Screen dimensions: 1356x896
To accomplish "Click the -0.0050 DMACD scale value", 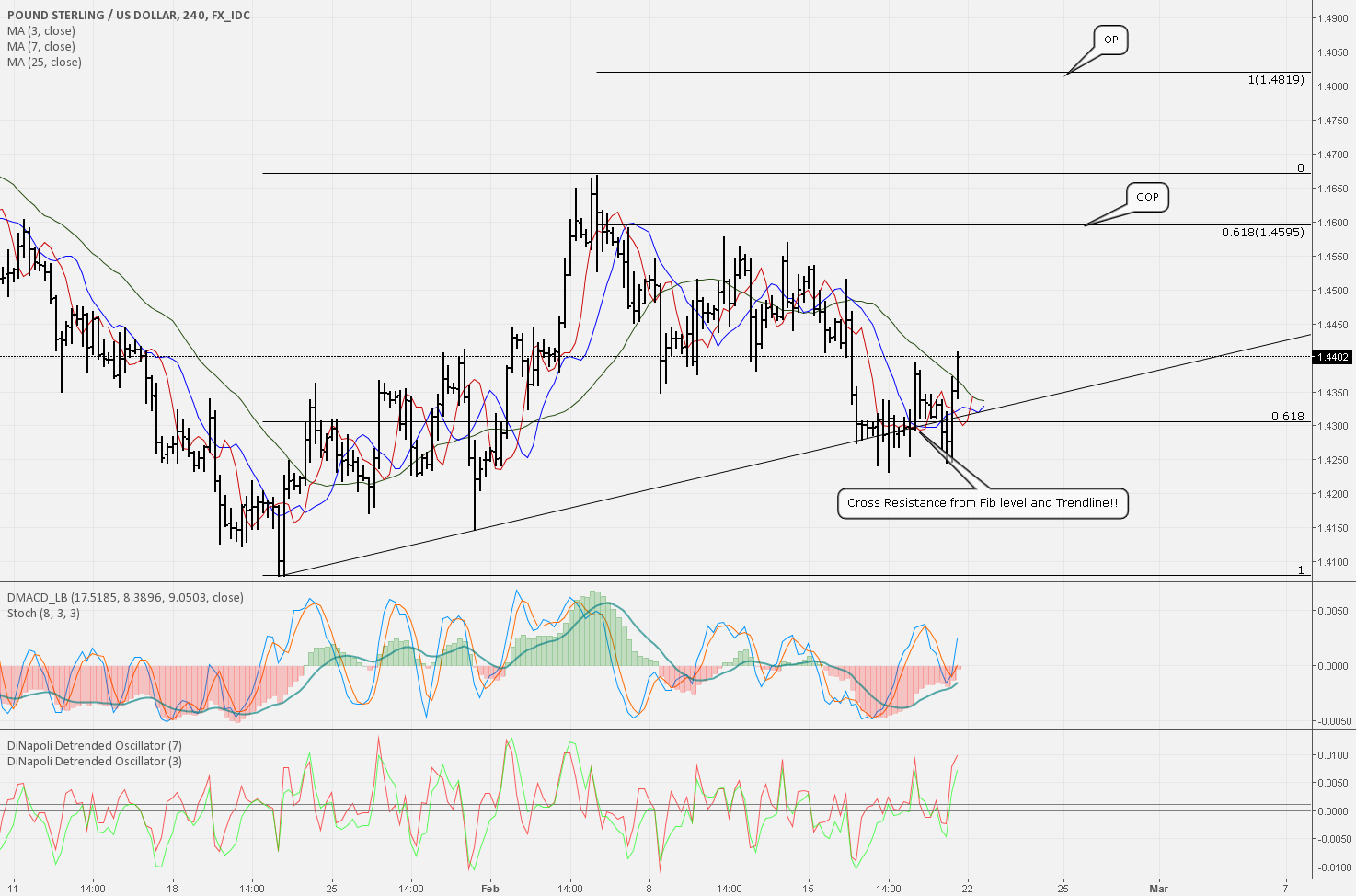I will pyautogui.click(x=1332, y=722).
